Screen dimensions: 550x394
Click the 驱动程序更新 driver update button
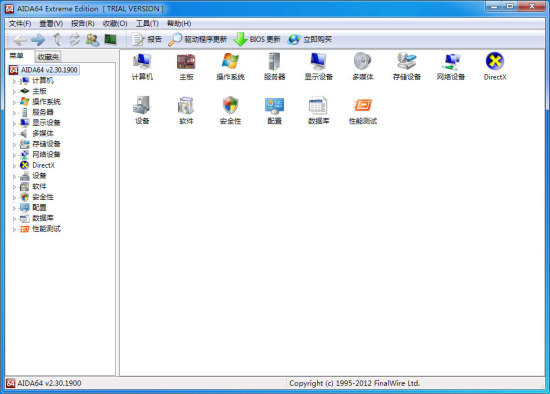point(197,39)
